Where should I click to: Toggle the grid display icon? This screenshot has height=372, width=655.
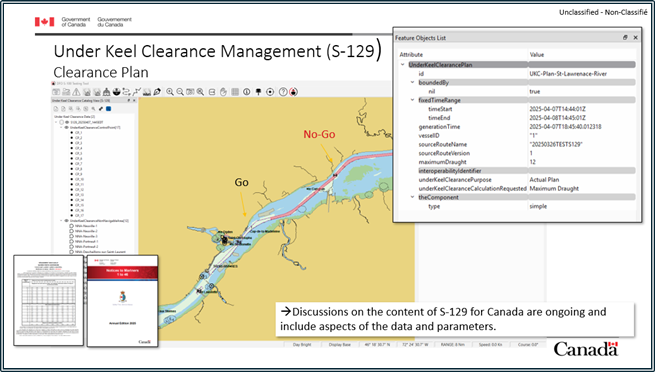235,92
